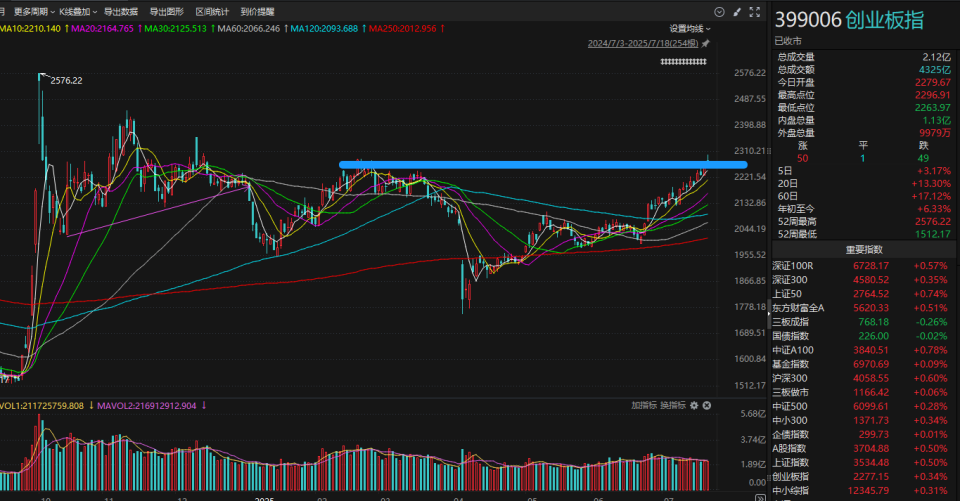Click the 52周最低 1512.17 row
960x501 pixels.
(864, 234)
